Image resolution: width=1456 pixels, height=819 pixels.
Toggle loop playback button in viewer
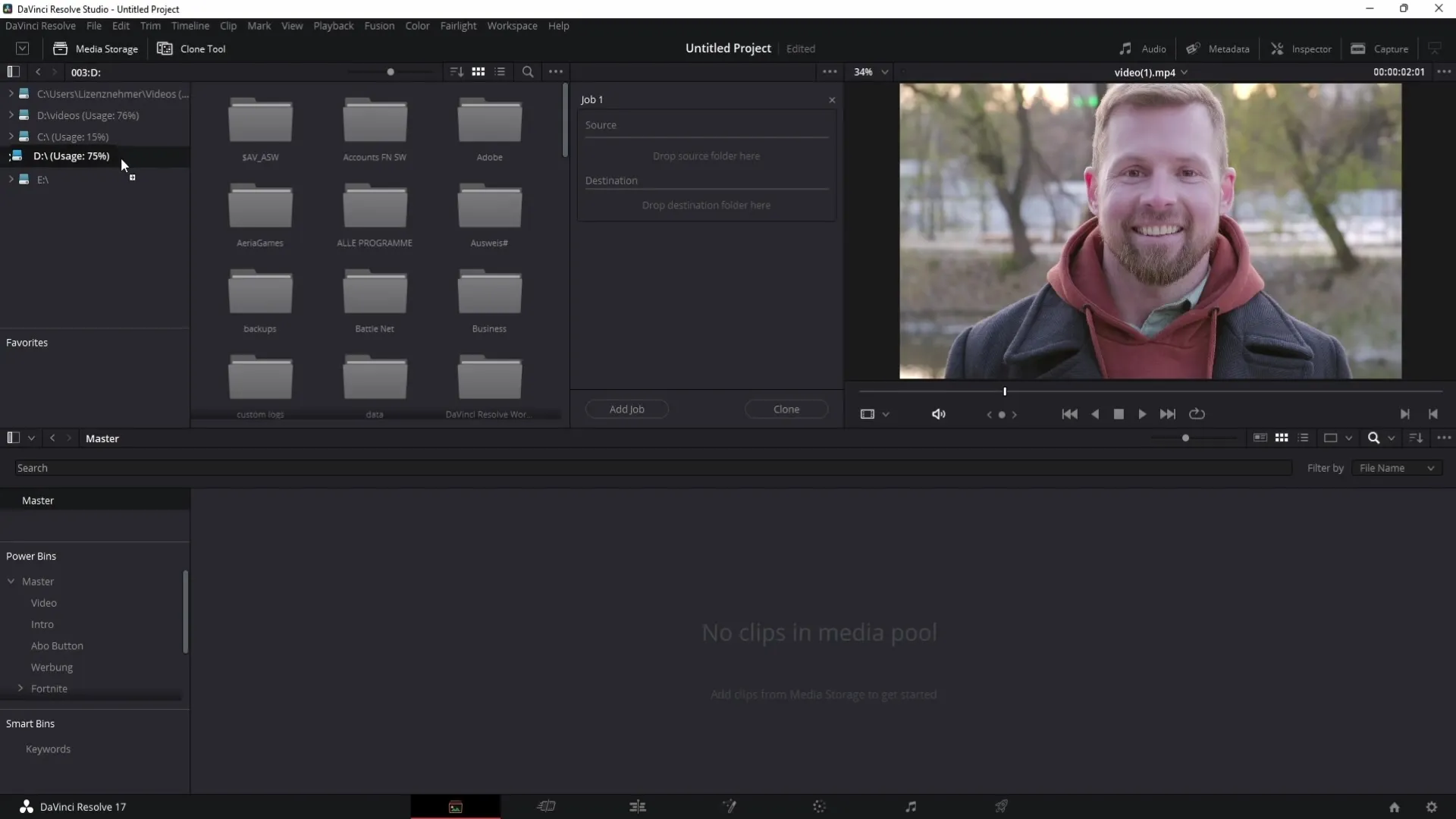pos(1197,413)
